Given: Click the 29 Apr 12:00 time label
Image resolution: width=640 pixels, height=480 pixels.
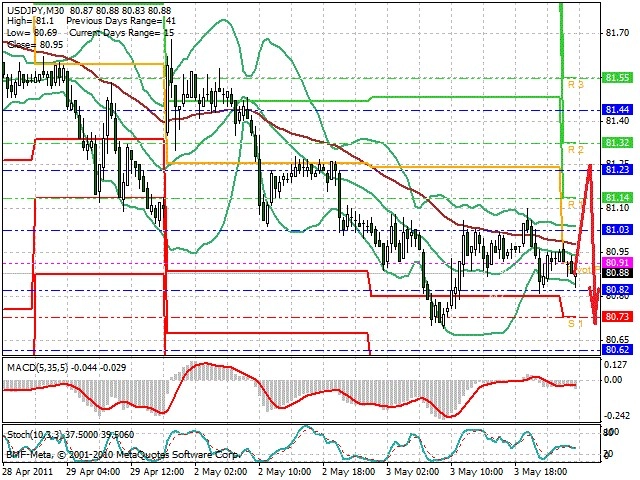Looking at the screenshot, I should [158, 472].
